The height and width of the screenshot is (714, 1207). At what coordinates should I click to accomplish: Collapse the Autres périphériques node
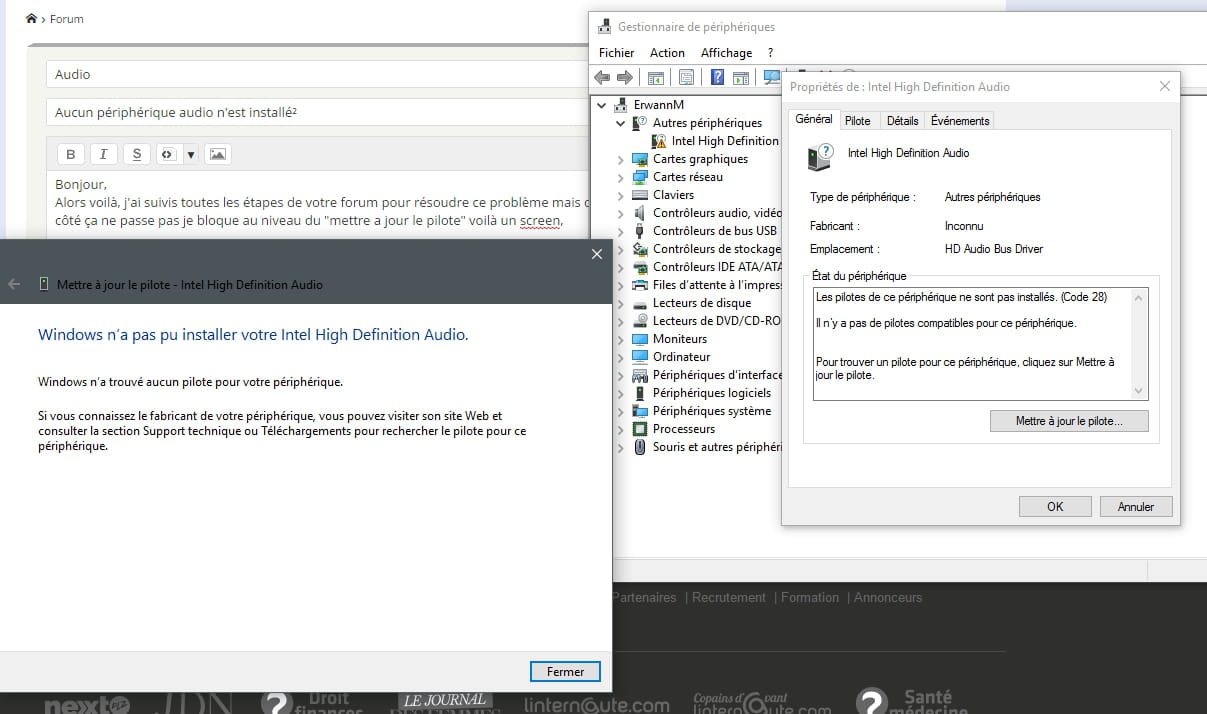coord(621,123)
